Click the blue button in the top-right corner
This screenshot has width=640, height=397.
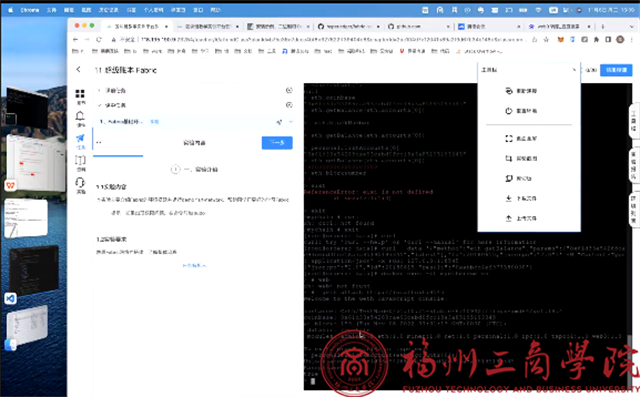coord(616,70)
